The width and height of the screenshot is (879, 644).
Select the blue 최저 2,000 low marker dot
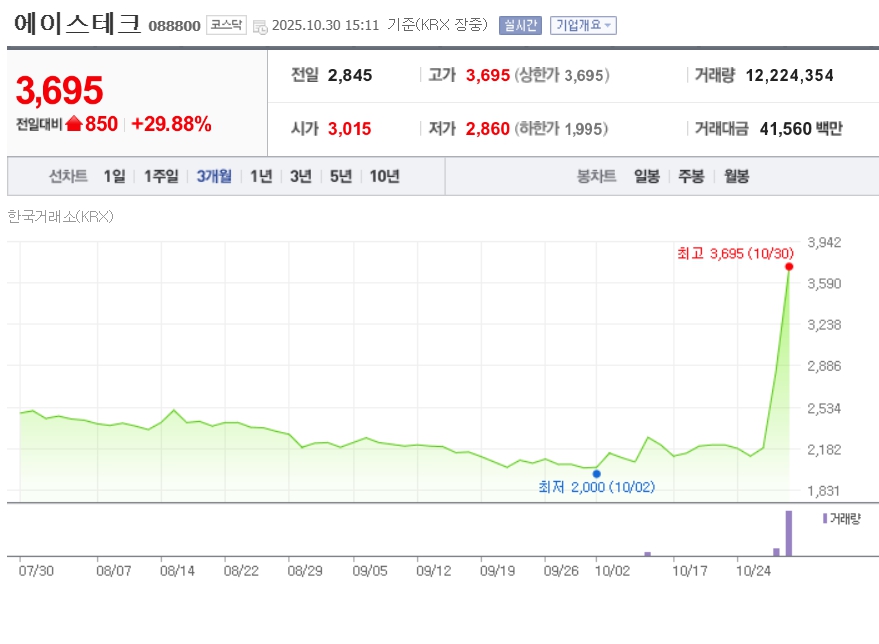[x=597, y=474]
